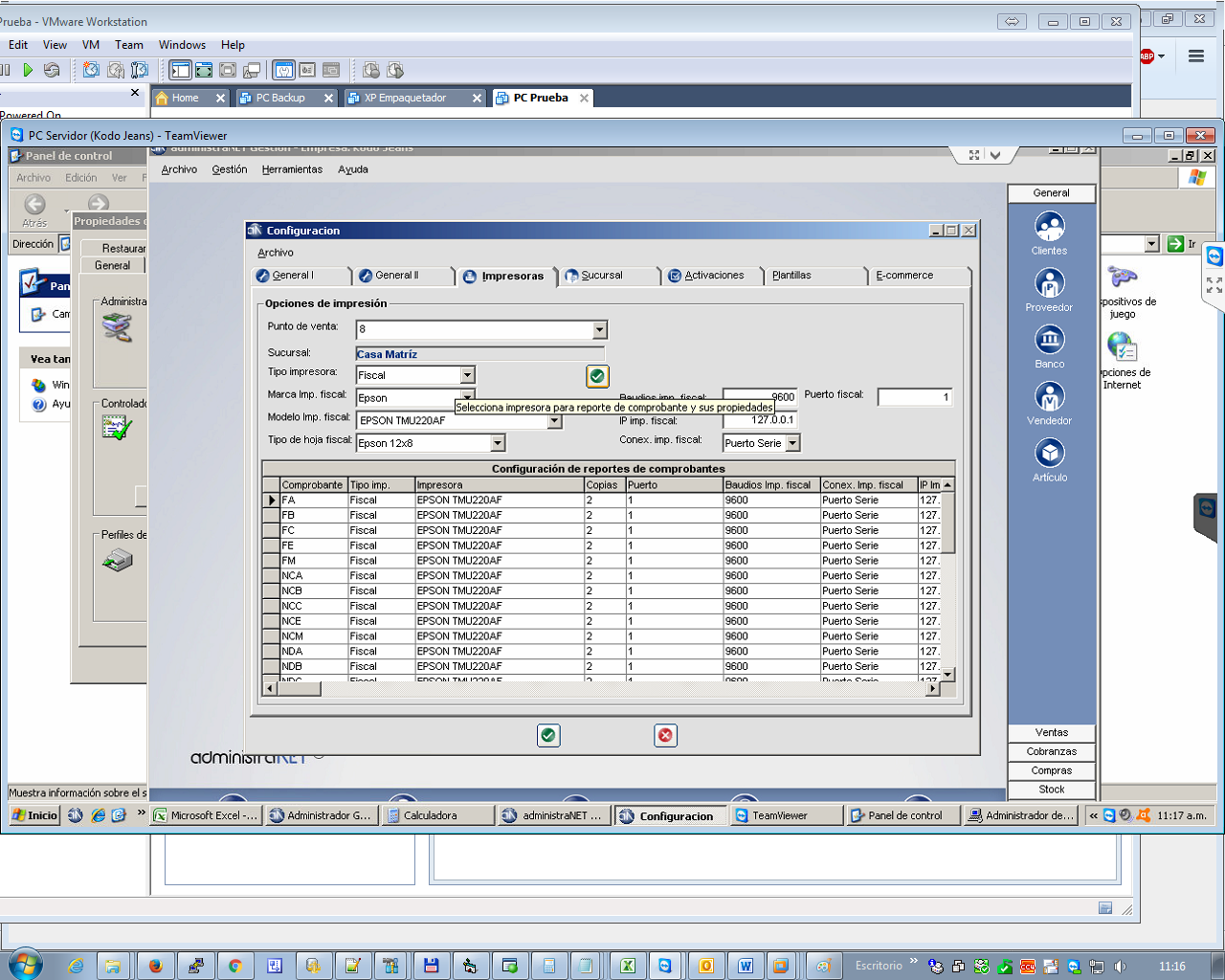The image size is (1225, 980).
Task: Open the Clientes sidebar icon
Action: coord(1050,227)
